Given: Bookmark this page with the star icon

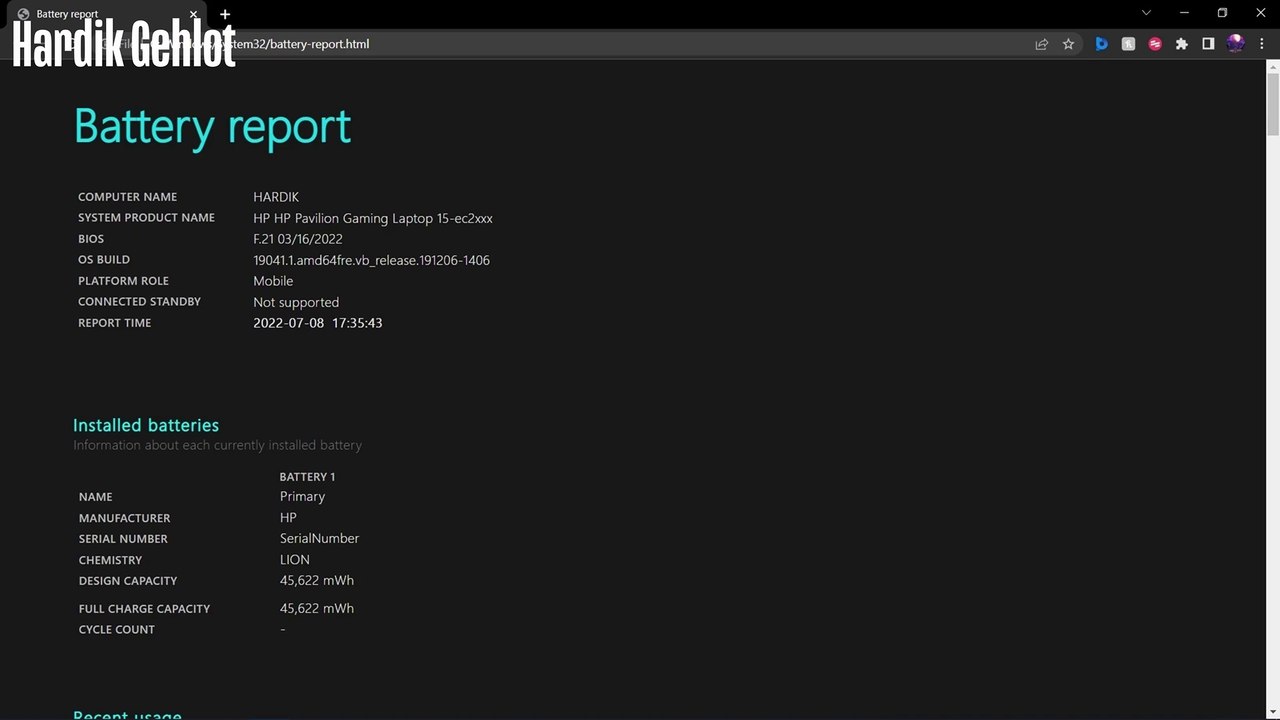Looking at the screenshot, I should [x=1068, y=44].
